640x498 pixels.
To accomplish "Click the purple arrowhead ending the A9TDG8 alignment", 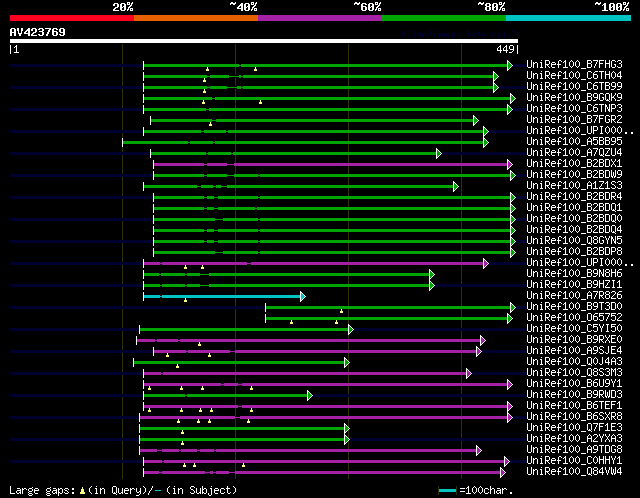I will tap(479, 451).
